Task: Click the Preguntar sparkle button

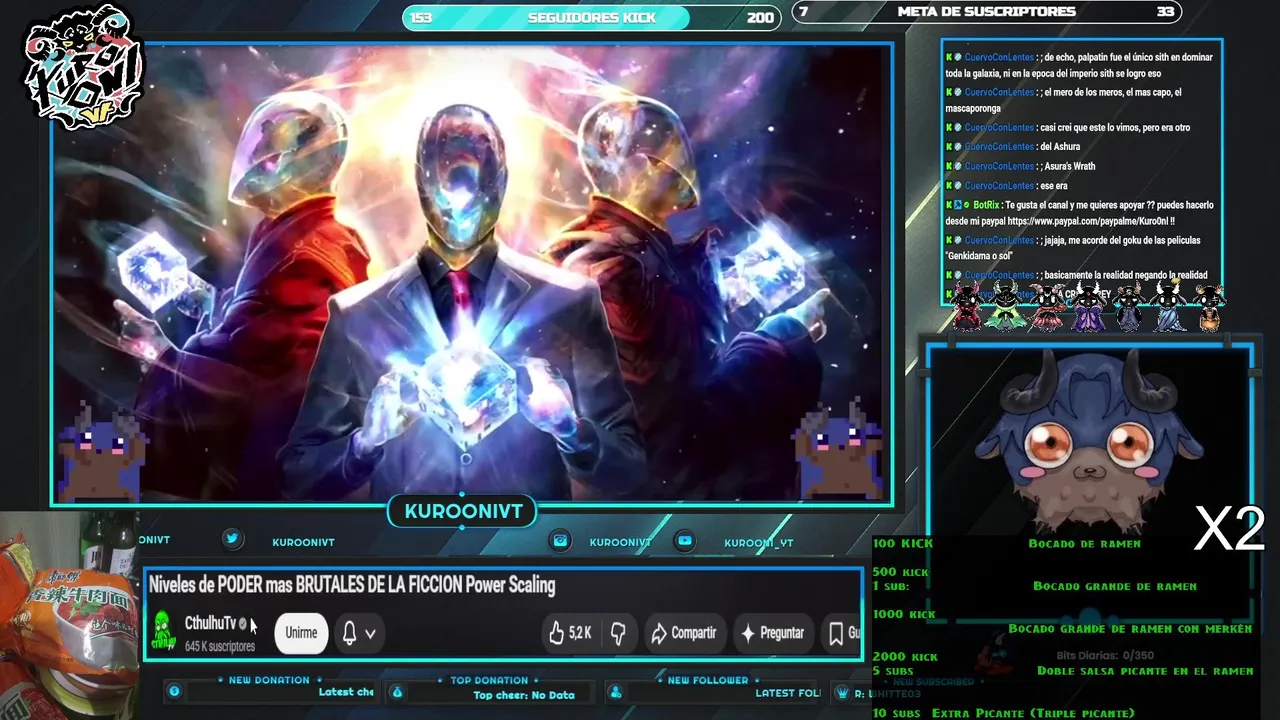Action: pos(771,633)
